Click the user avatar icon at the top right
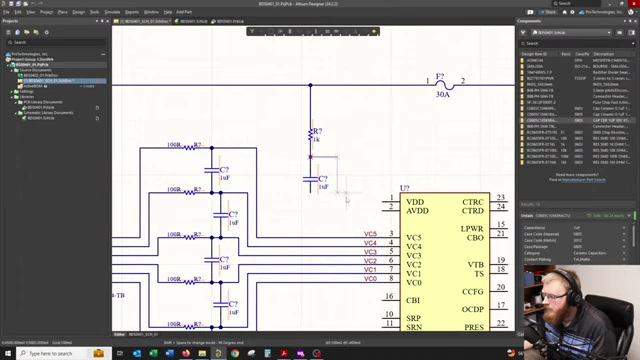 click(x=631, y=12)
